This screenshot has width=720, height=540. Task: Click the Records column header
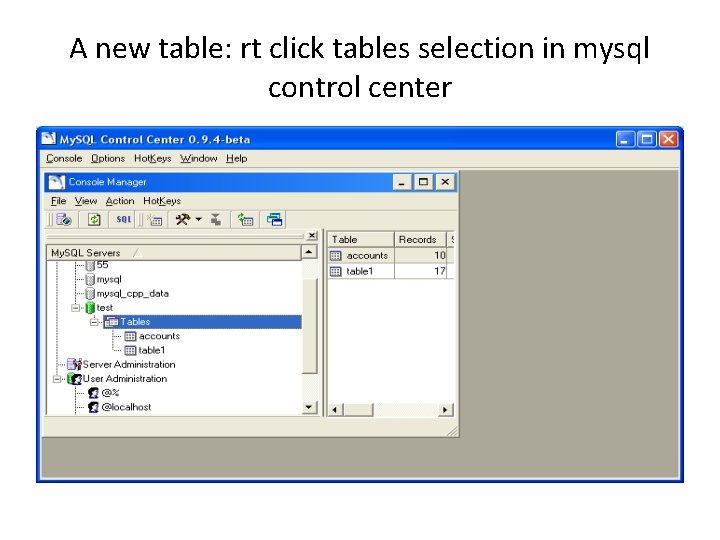tap(420, 240)
